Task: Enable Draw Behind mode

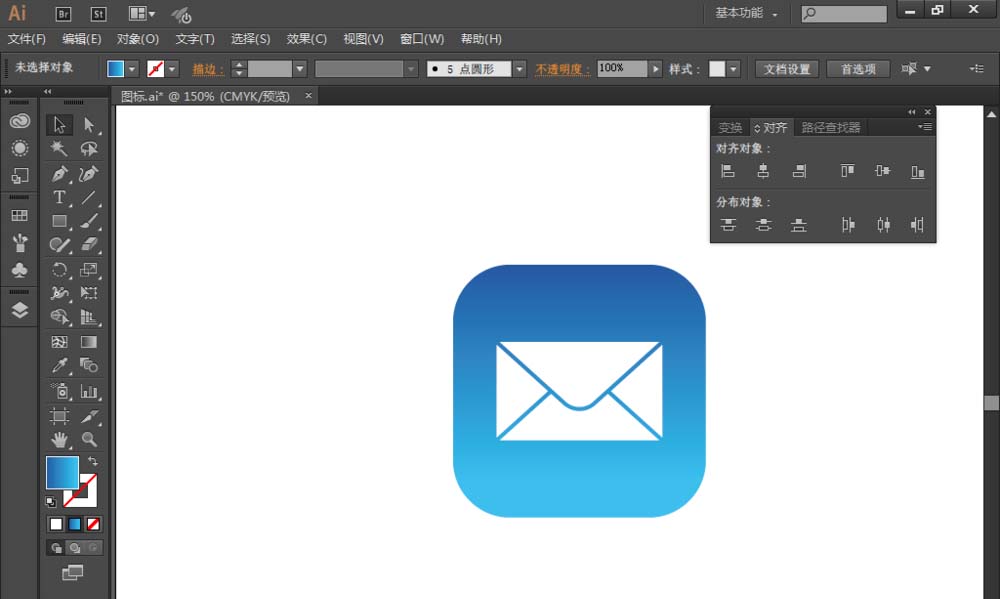Action: coord(75,548)
